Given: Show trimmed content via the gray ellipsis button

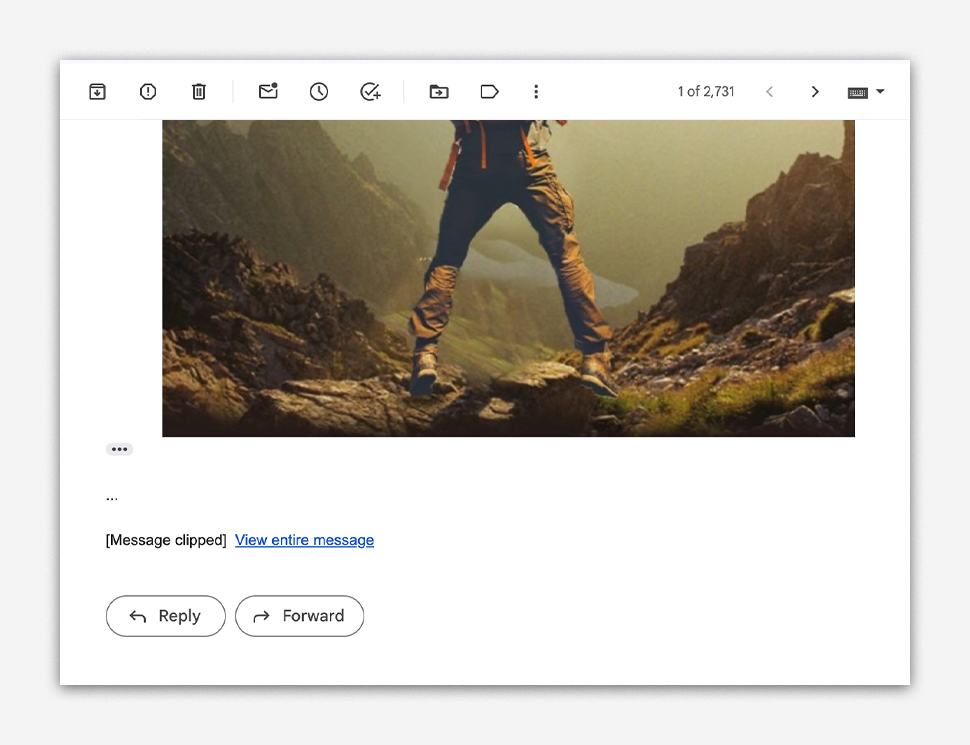Looking at the screenshot, I should pyautogui.click(x=119, y=449).
